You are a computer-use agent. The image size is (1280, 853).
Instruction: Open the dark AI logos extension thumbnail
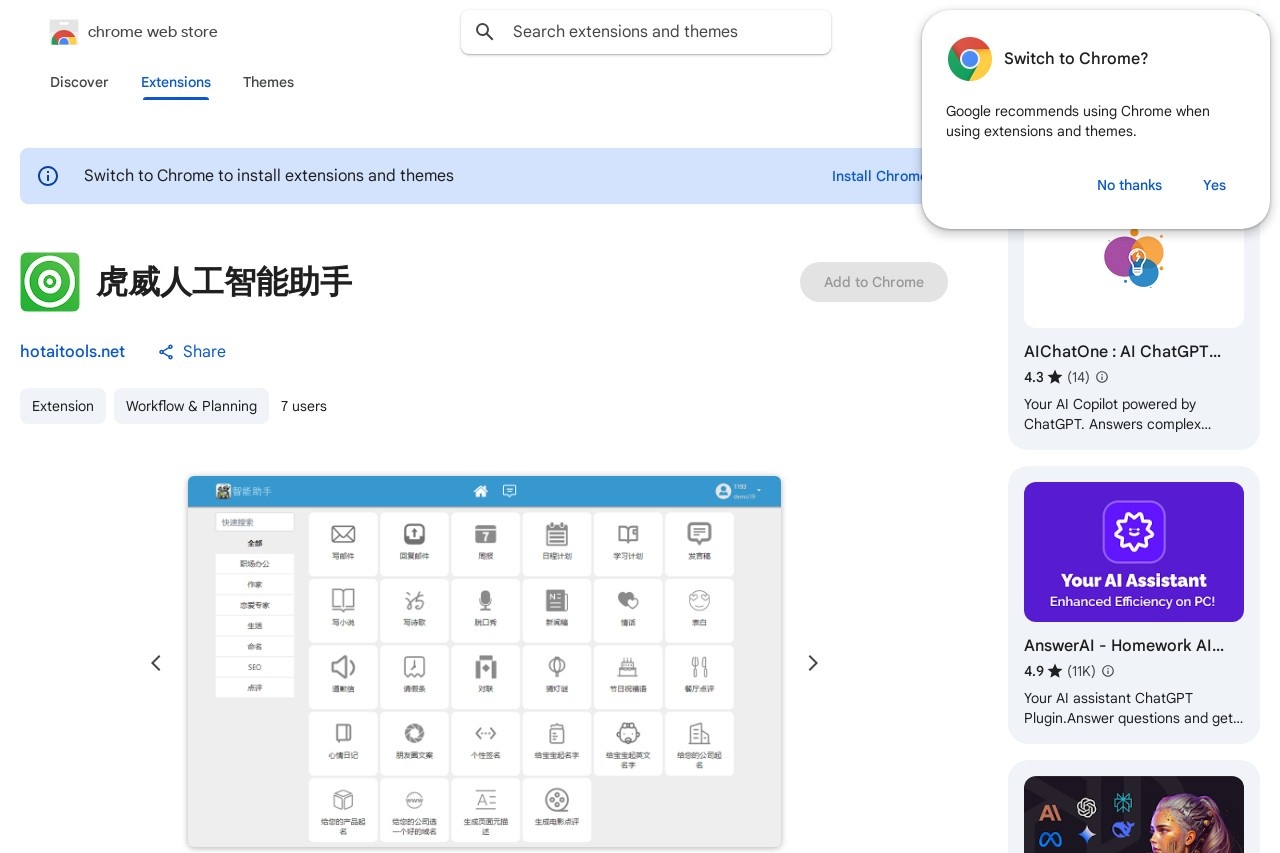point(1134,814)
